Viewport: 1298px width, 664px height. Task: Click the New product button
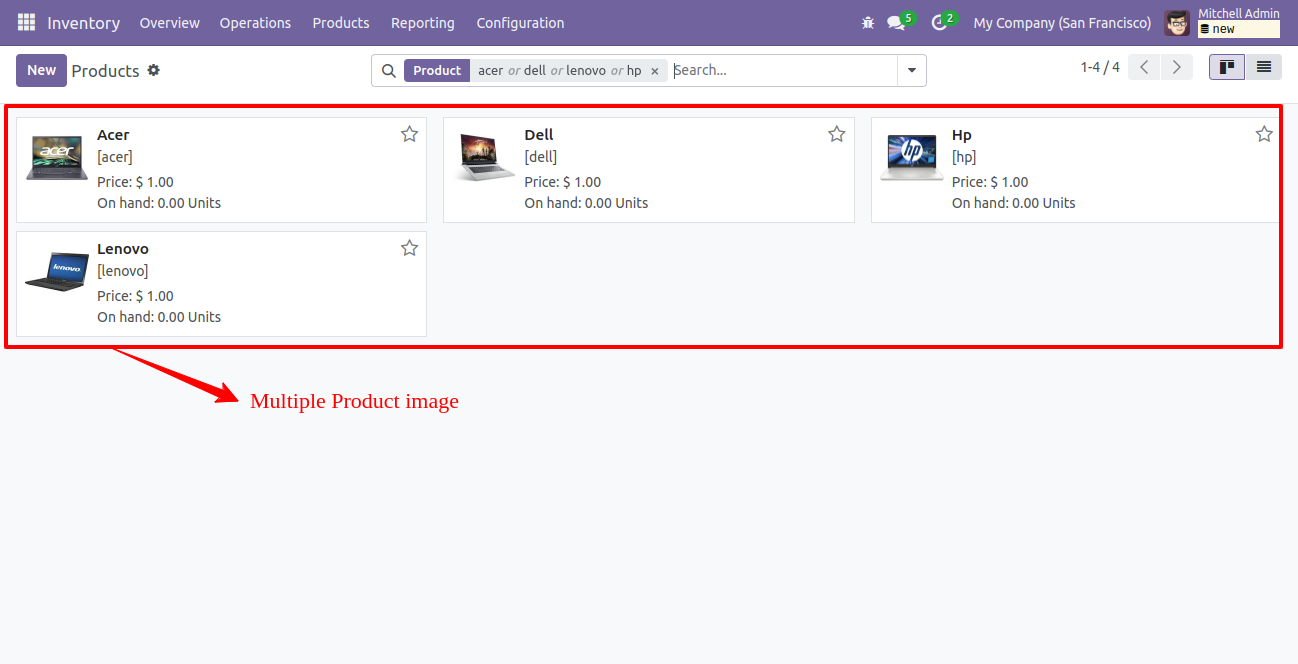point(41,70)
